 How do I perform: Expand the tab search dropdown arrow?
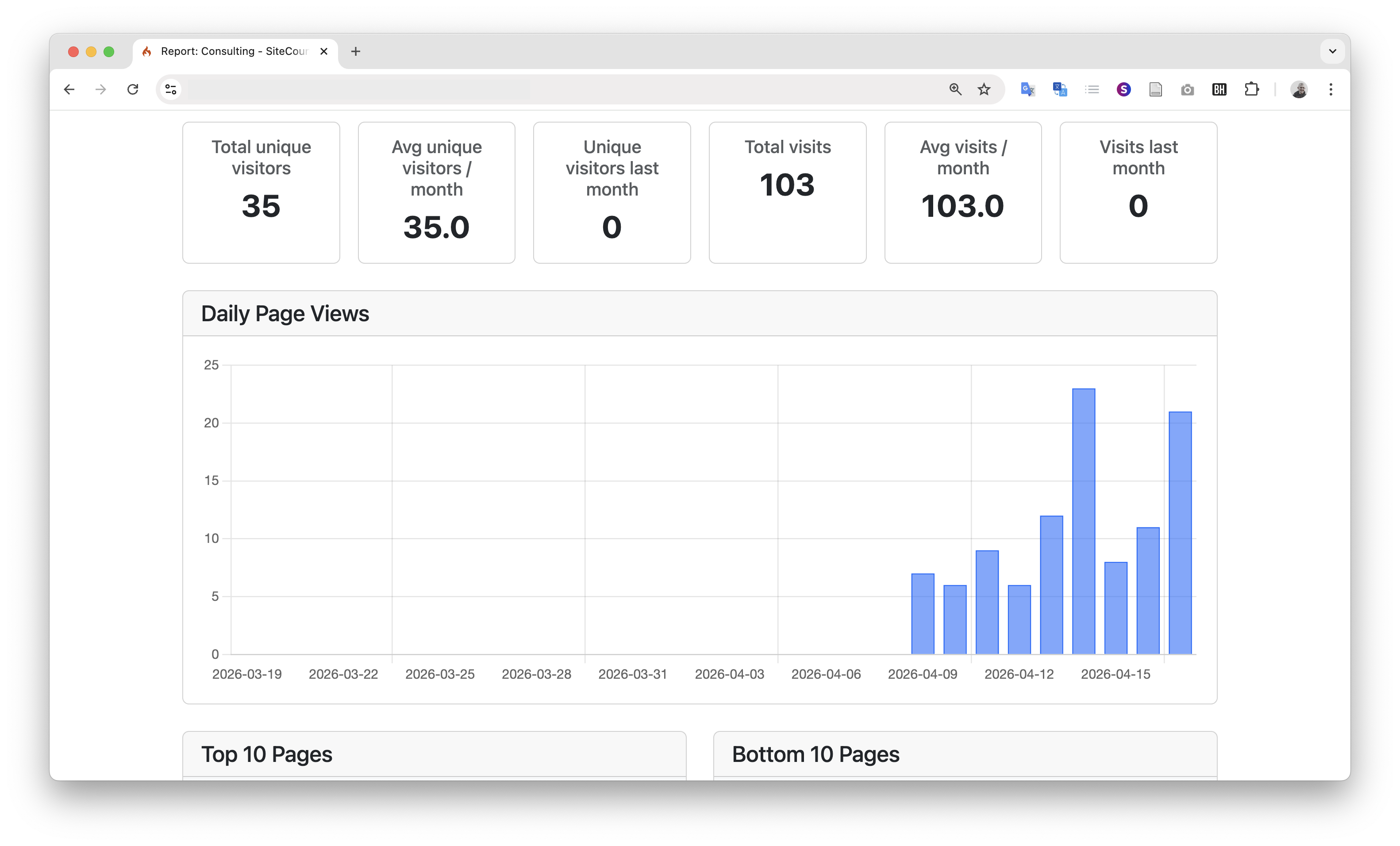tap(1332, 51)
